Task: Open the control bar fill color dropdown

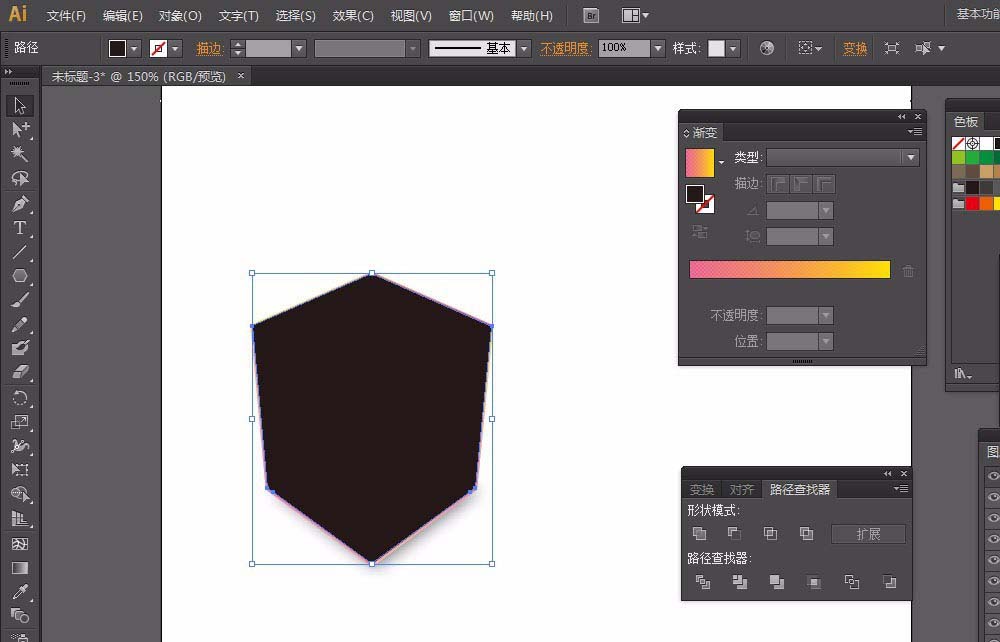Action: click(134, 48)
